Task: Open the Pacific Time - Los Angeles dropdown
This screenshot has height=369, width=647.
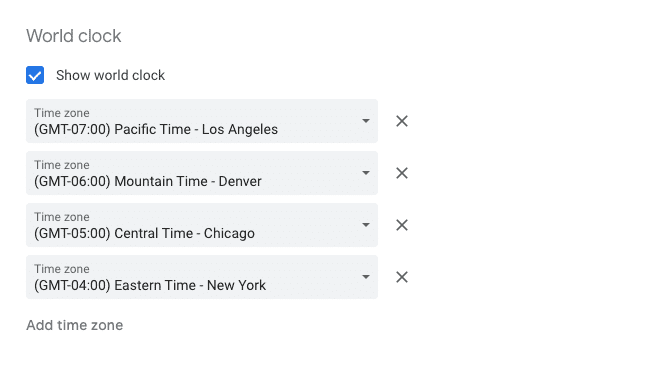Action: coord(202,121)
